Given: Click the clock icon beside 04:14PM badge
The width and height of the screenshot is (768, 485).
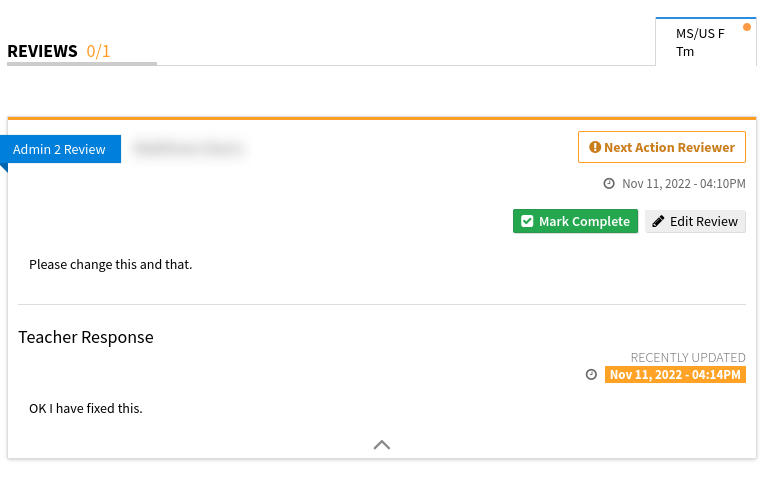Looking at the screenshot, I should pos(591,374).
